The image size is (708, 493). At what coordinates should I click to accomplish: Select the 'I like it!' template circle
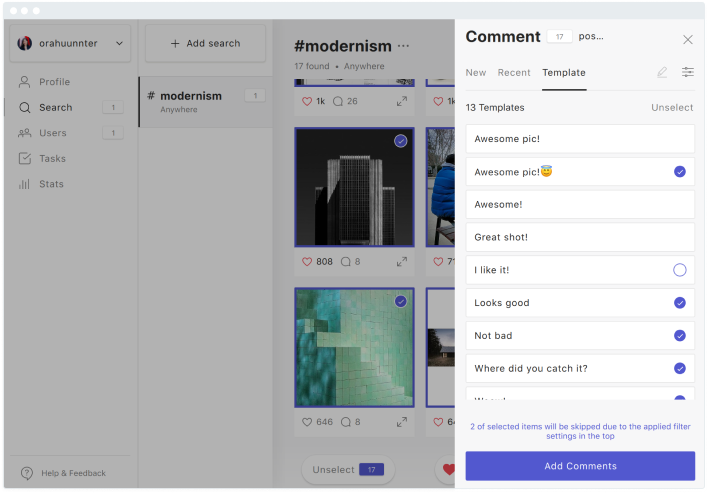(x=680, y=270)
